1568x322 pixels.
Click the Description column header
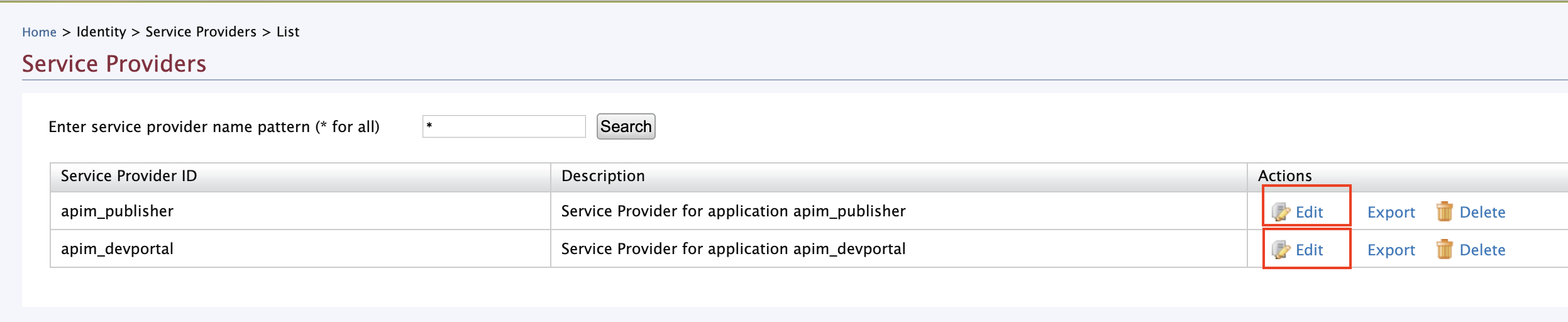(603, 176)
